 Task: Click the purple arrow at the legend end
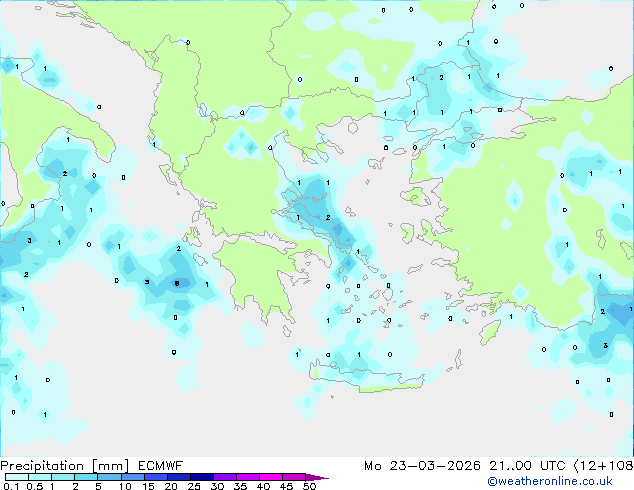pos(317,477)
